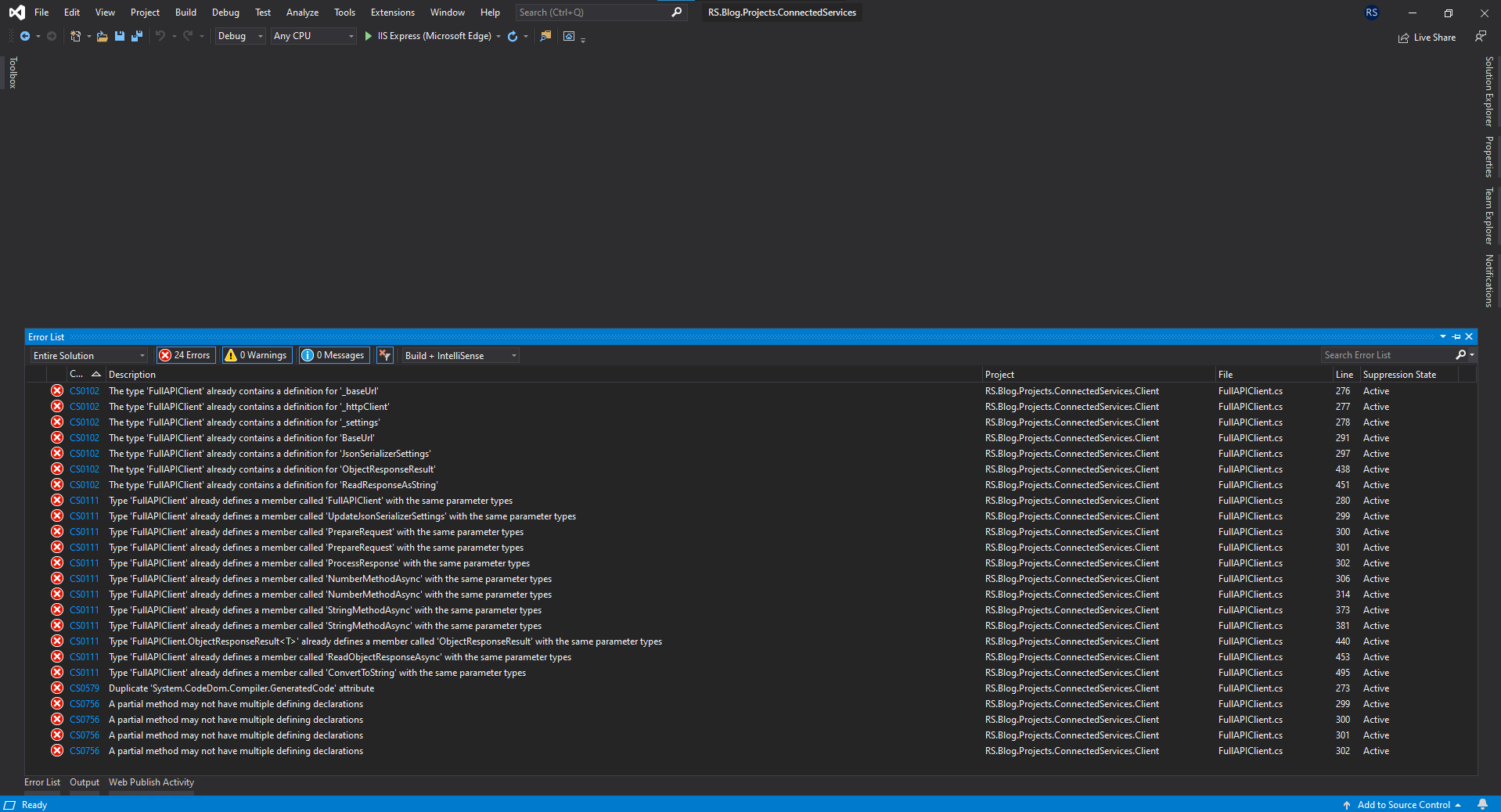Click the Live Share button label
1501x812 pixels.
point(1434,38)
